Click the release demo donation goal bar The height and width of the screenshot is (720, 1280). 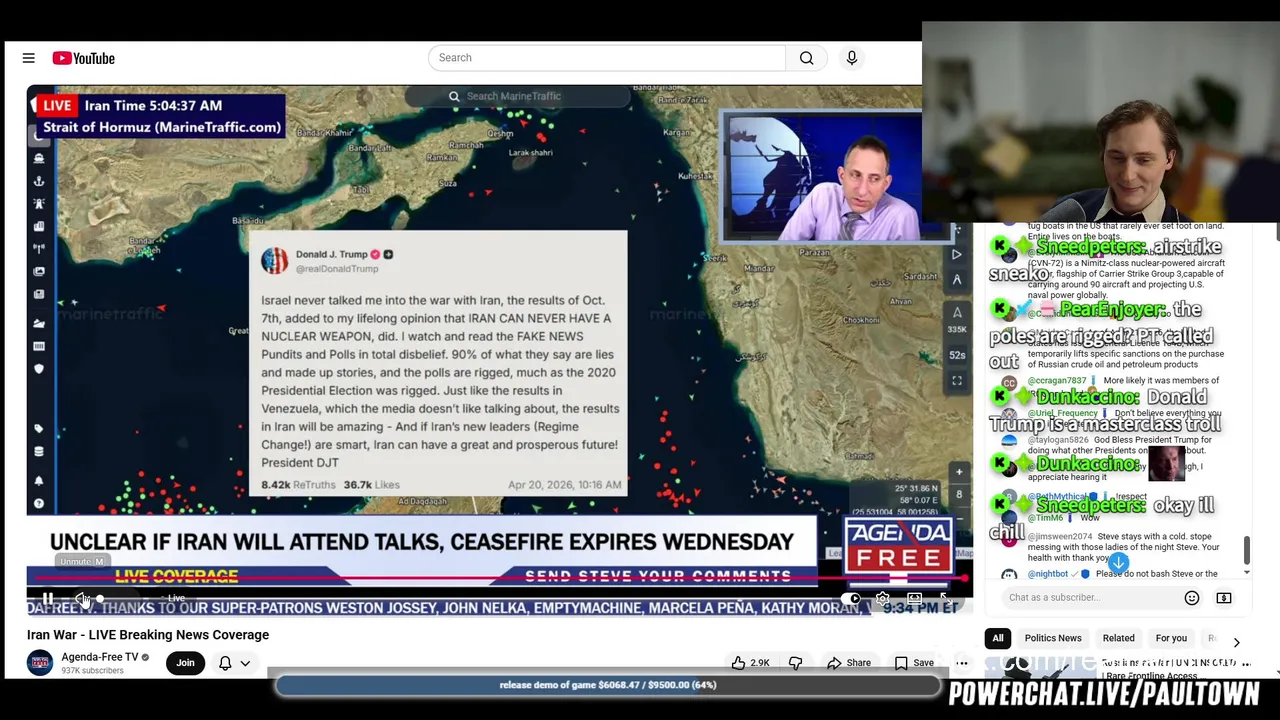(608, 685)
